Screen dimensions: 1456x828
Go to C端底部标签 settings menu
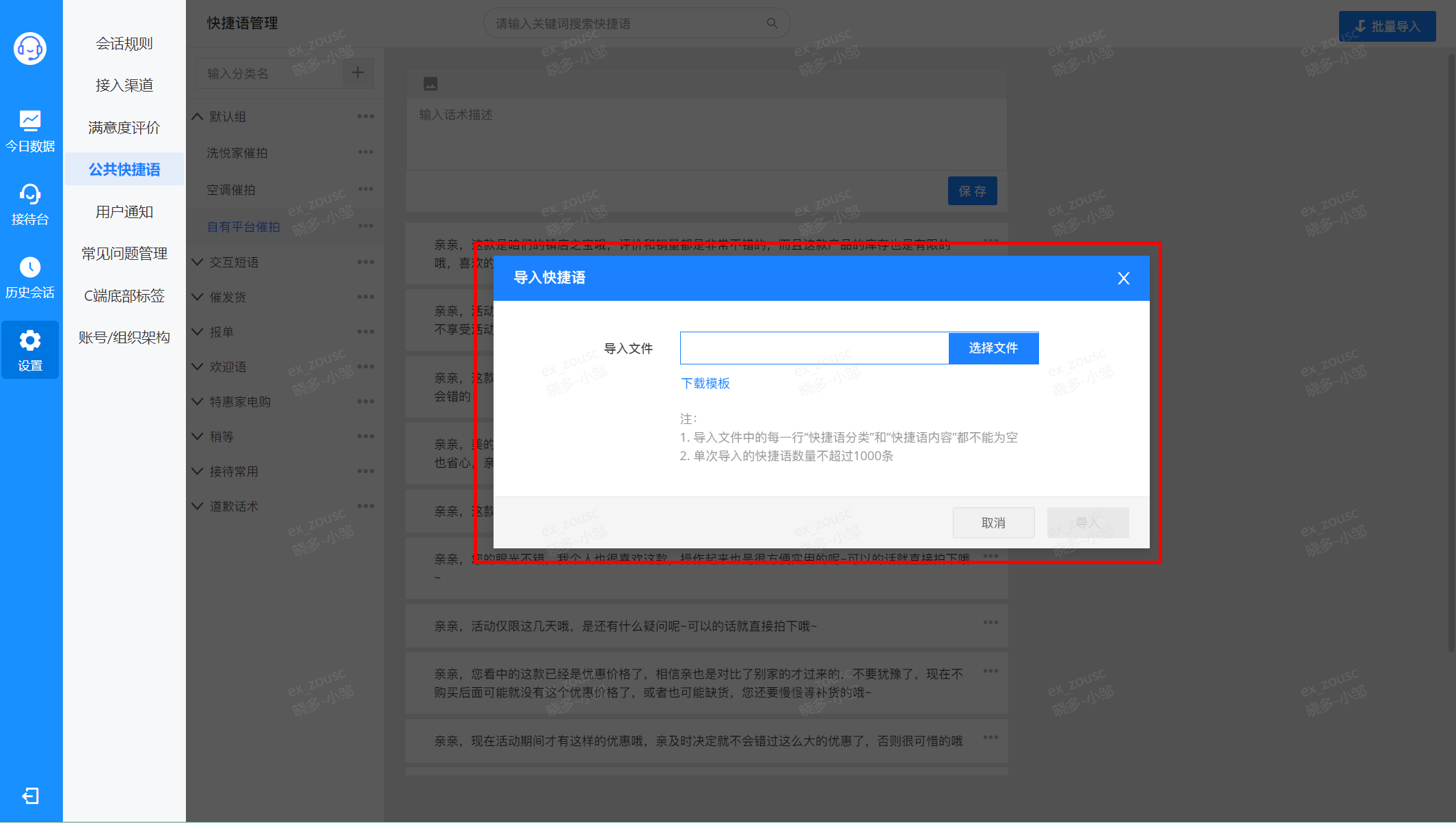click(124, 296)
